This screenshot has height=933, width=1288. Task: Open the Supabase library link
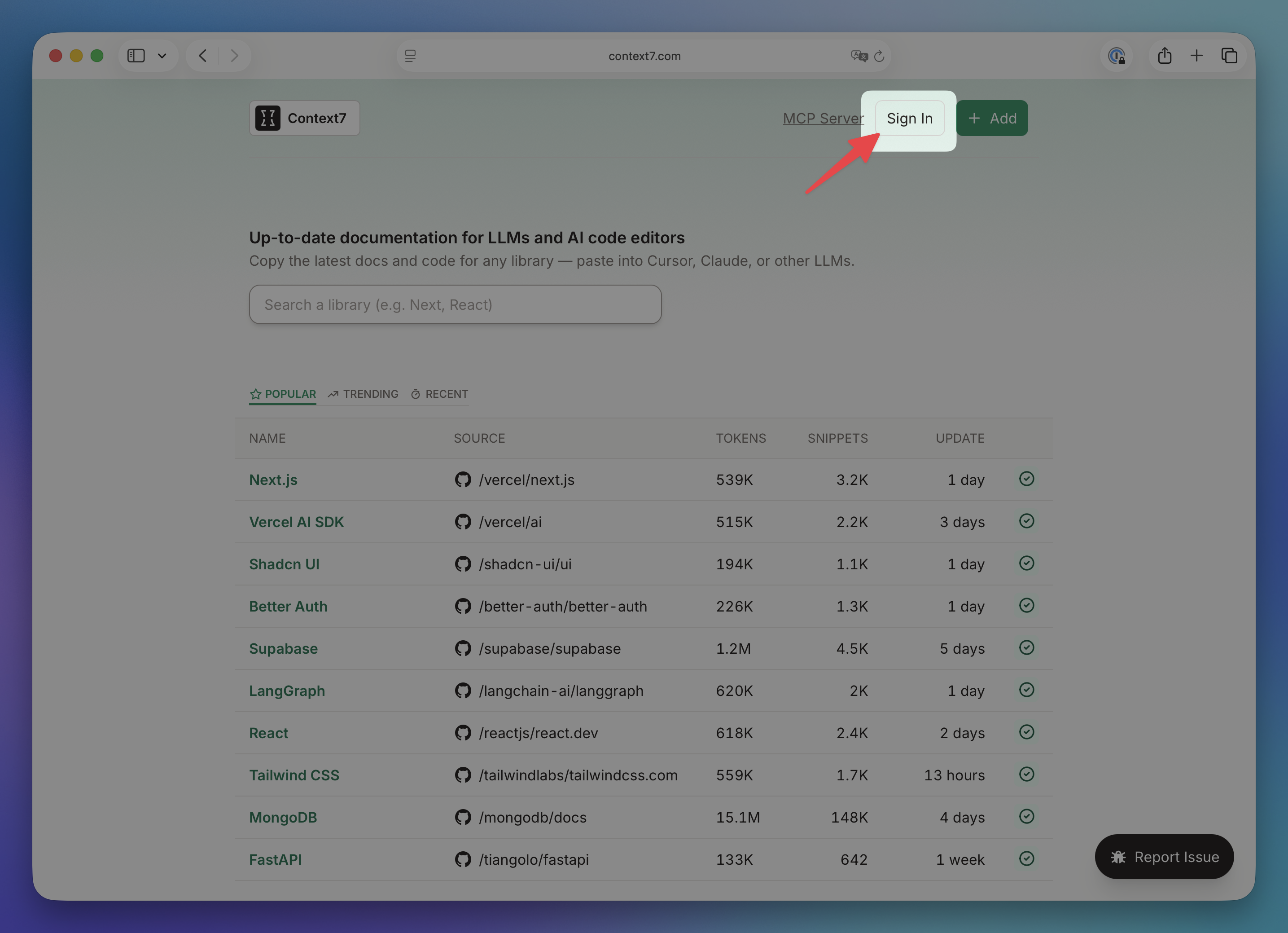coord(283,648)
